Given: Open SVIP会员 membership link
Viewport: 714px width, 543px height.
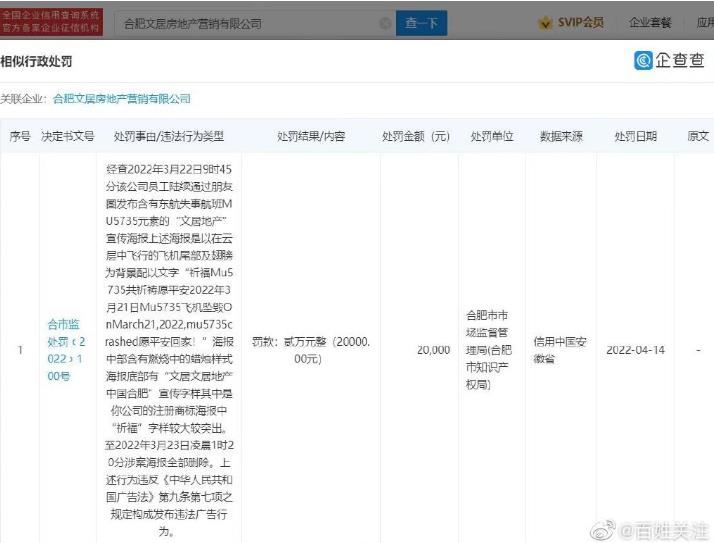Looking at the screenshot, I should [x=581, y=22].
